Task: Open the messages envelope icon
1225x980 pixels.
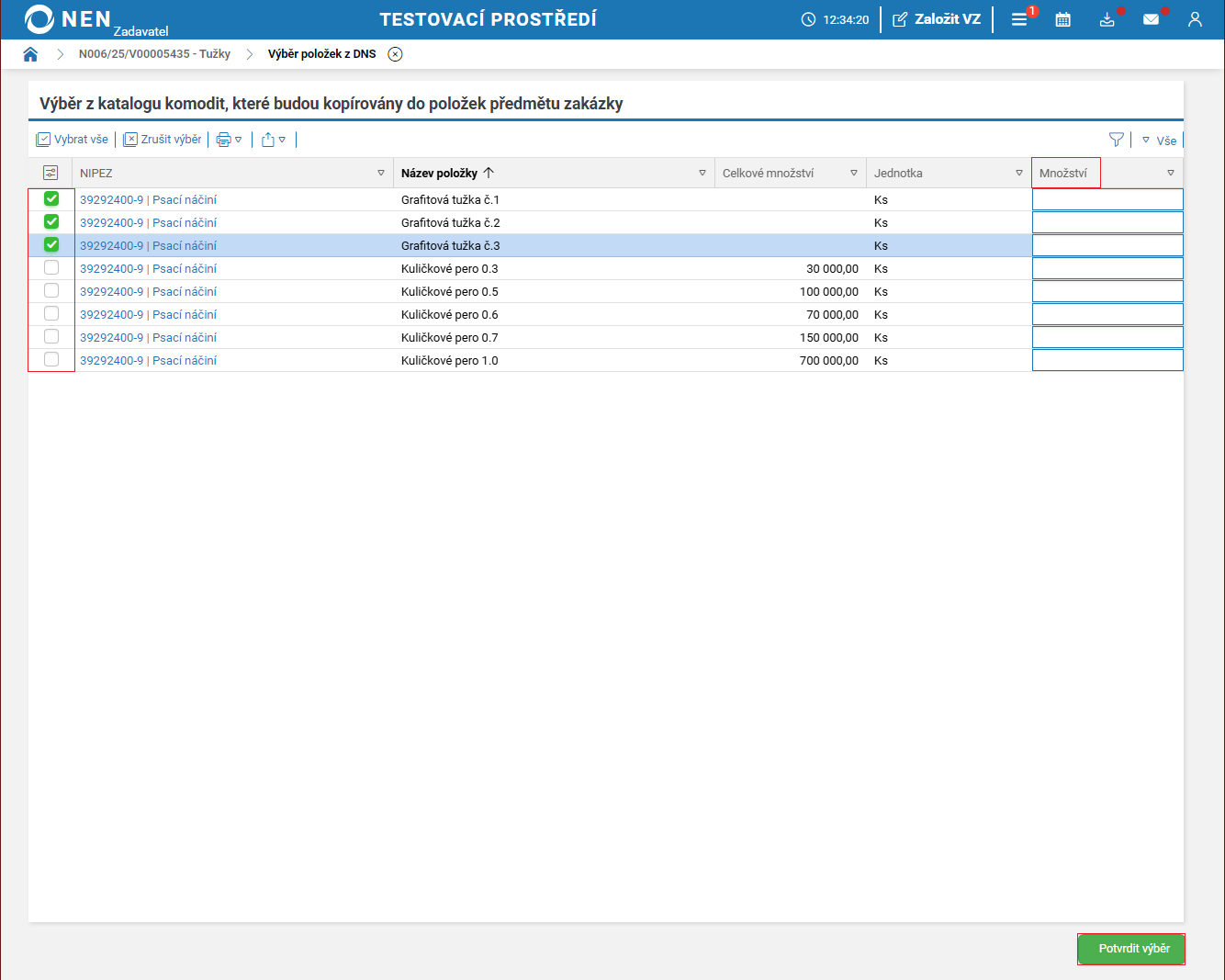Action: coord(1151,19)
